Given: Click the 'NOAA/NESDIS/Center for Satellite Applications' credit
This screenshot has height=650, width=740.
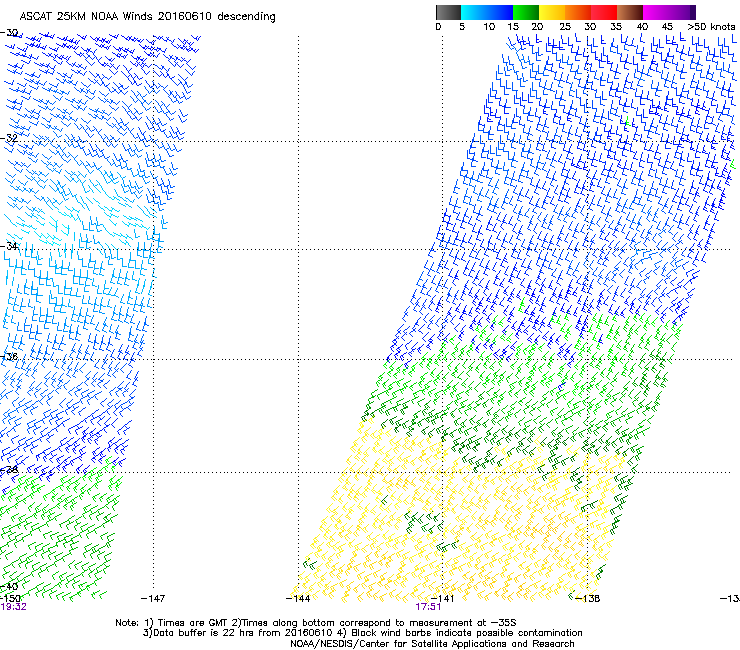Looking at the screenshot, I should tap(400, 643).
